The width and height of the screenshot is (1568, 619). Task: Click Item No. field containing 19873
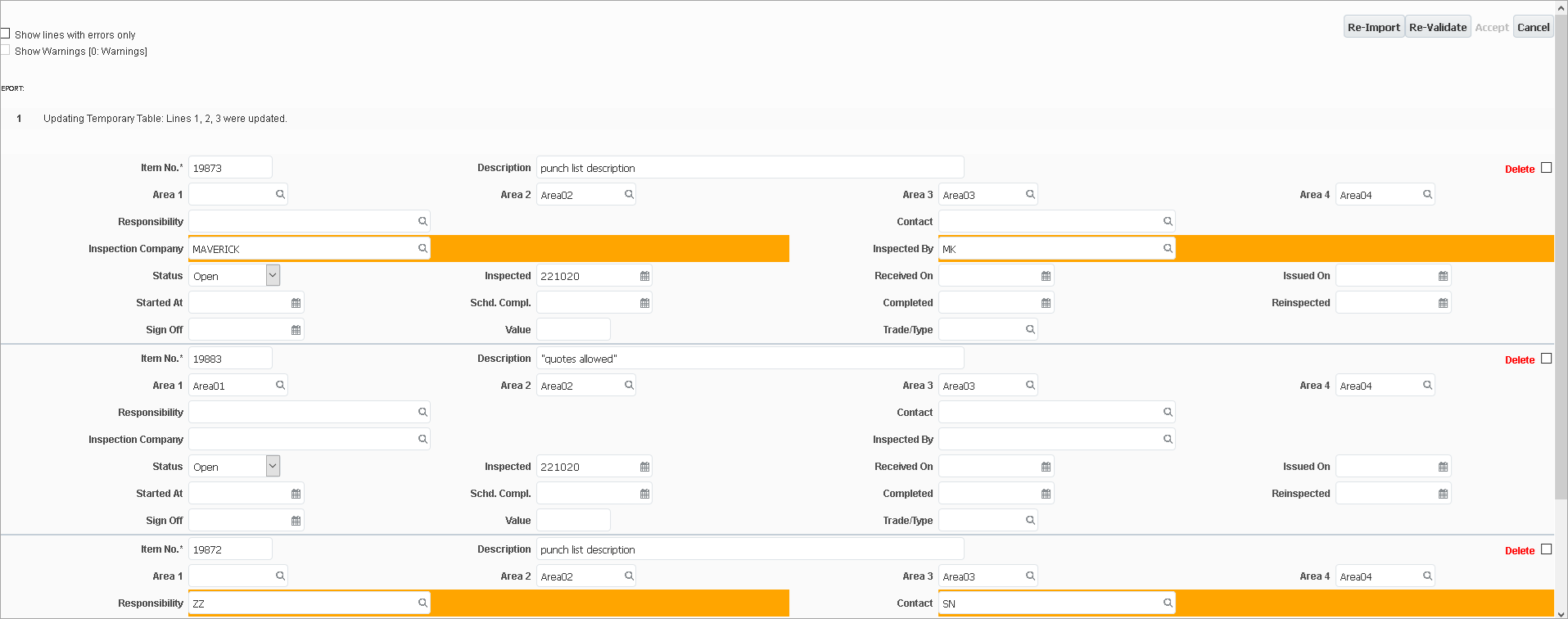[230, 167]
